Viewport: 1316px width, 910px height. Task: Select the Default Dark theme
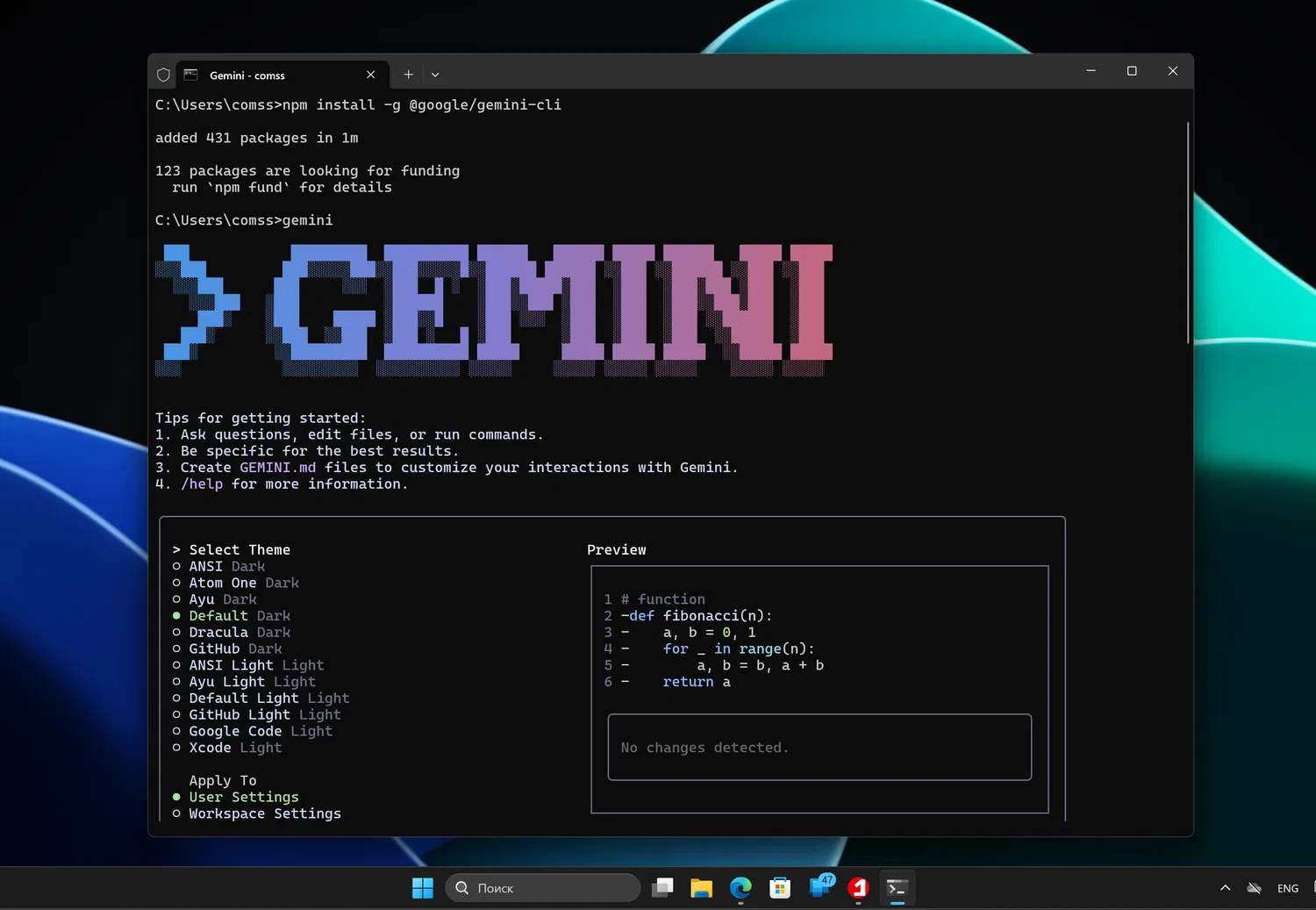pyautogui.click(x=231, y=616)
